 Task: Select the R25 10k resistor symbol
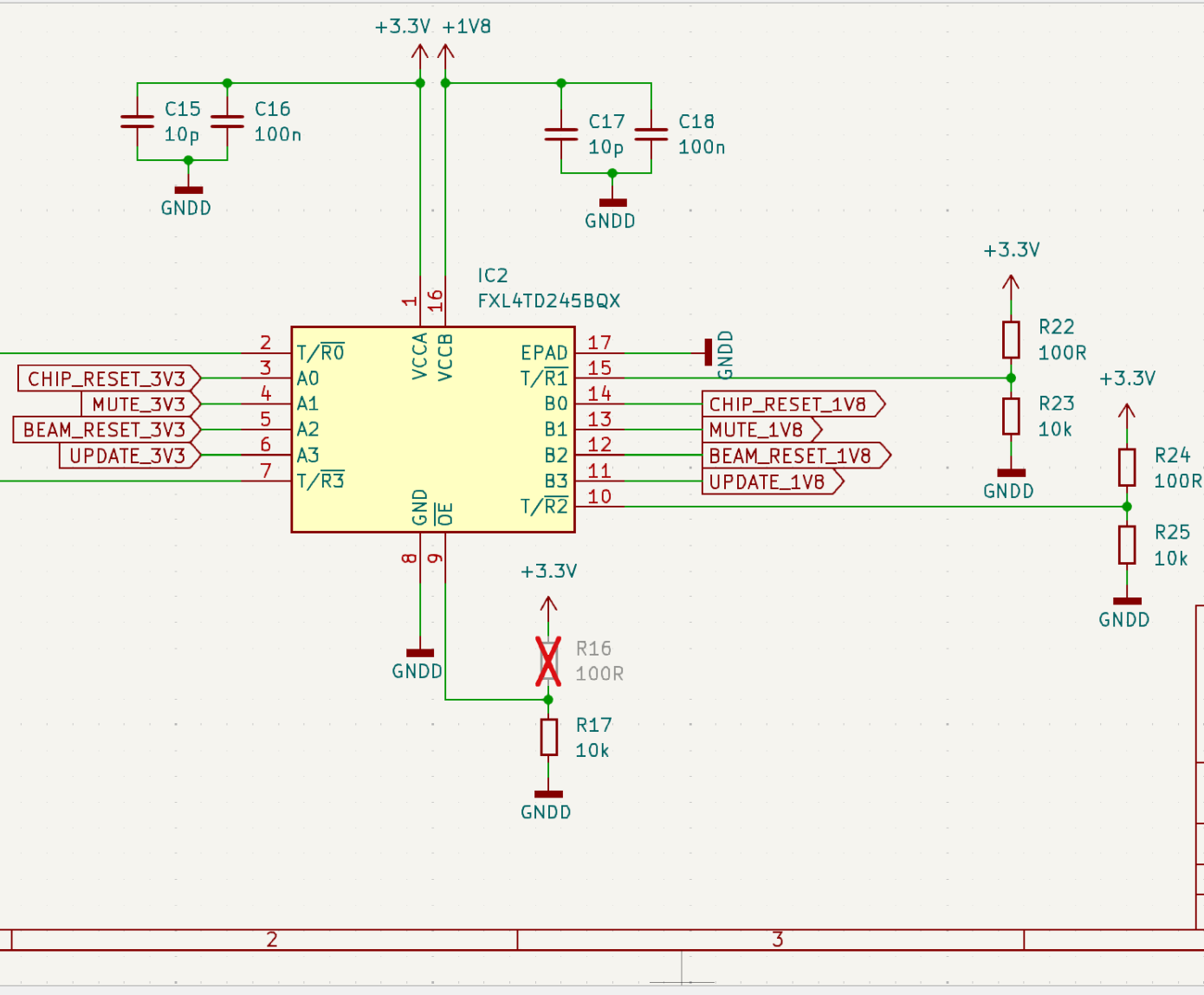(x=1126, y=545)
